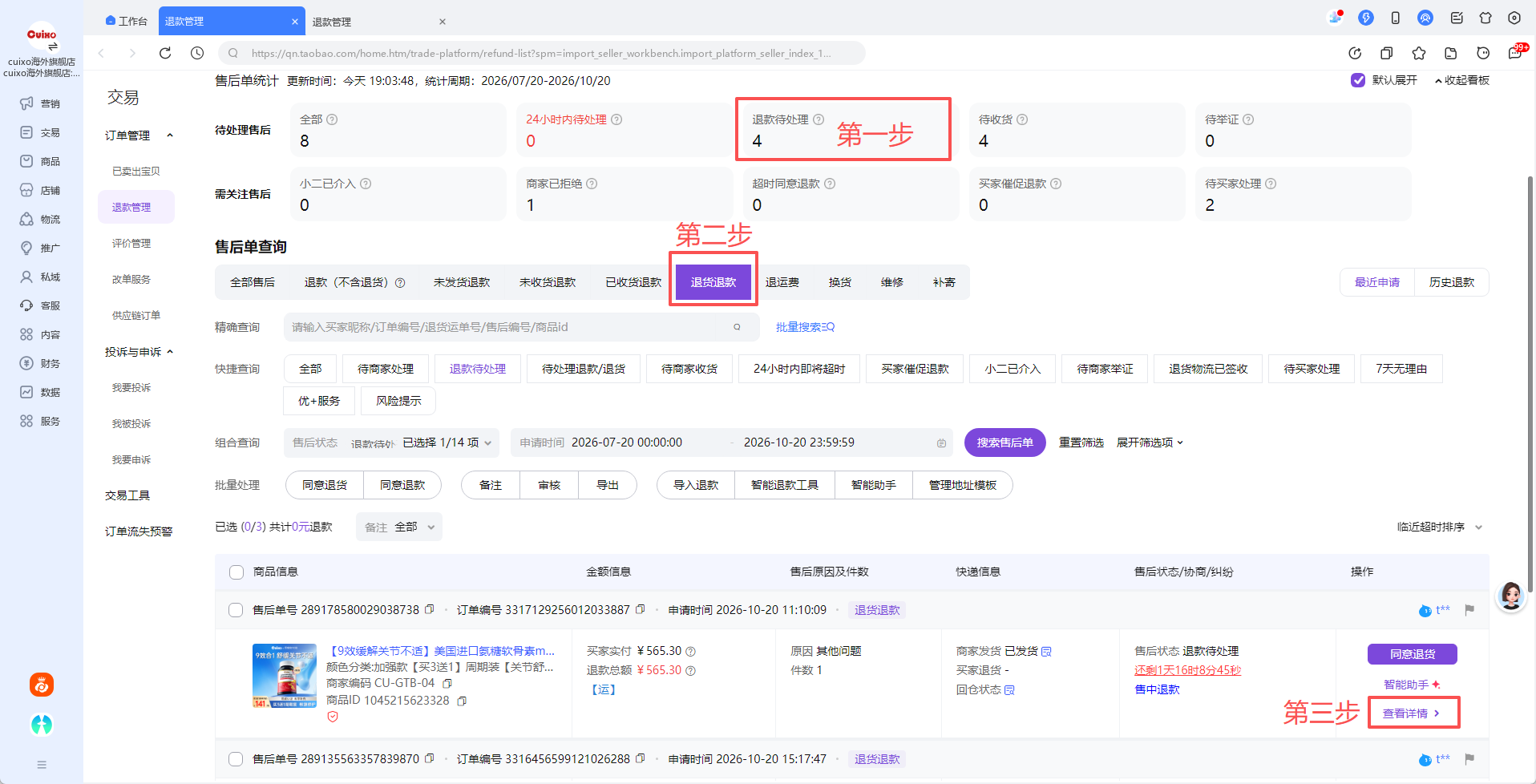
Task: Click the search magnifier in 精确查询 box
Action: tap(737, 327)
